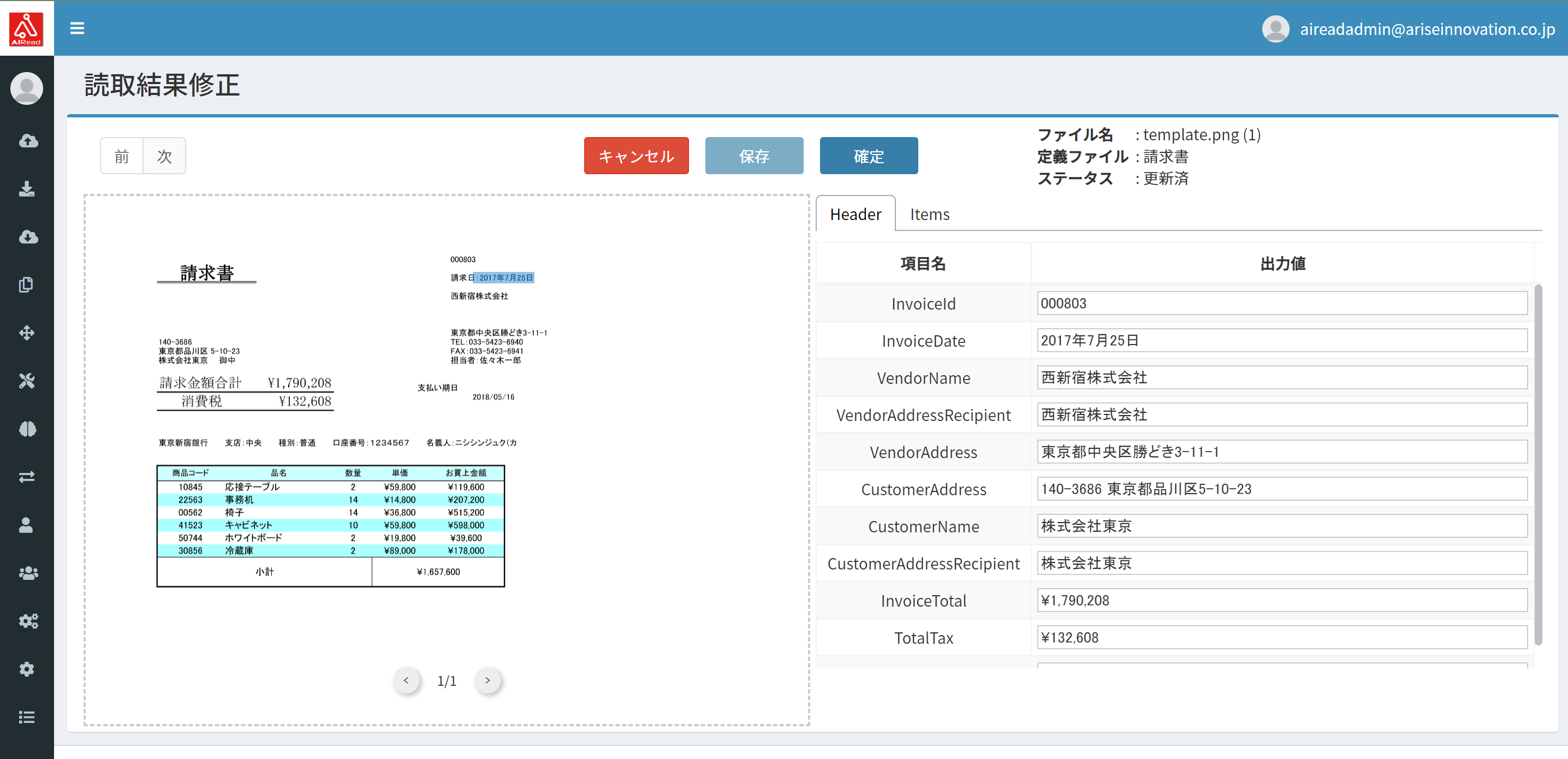Switch to the Items tab

(x=929, y=214)
